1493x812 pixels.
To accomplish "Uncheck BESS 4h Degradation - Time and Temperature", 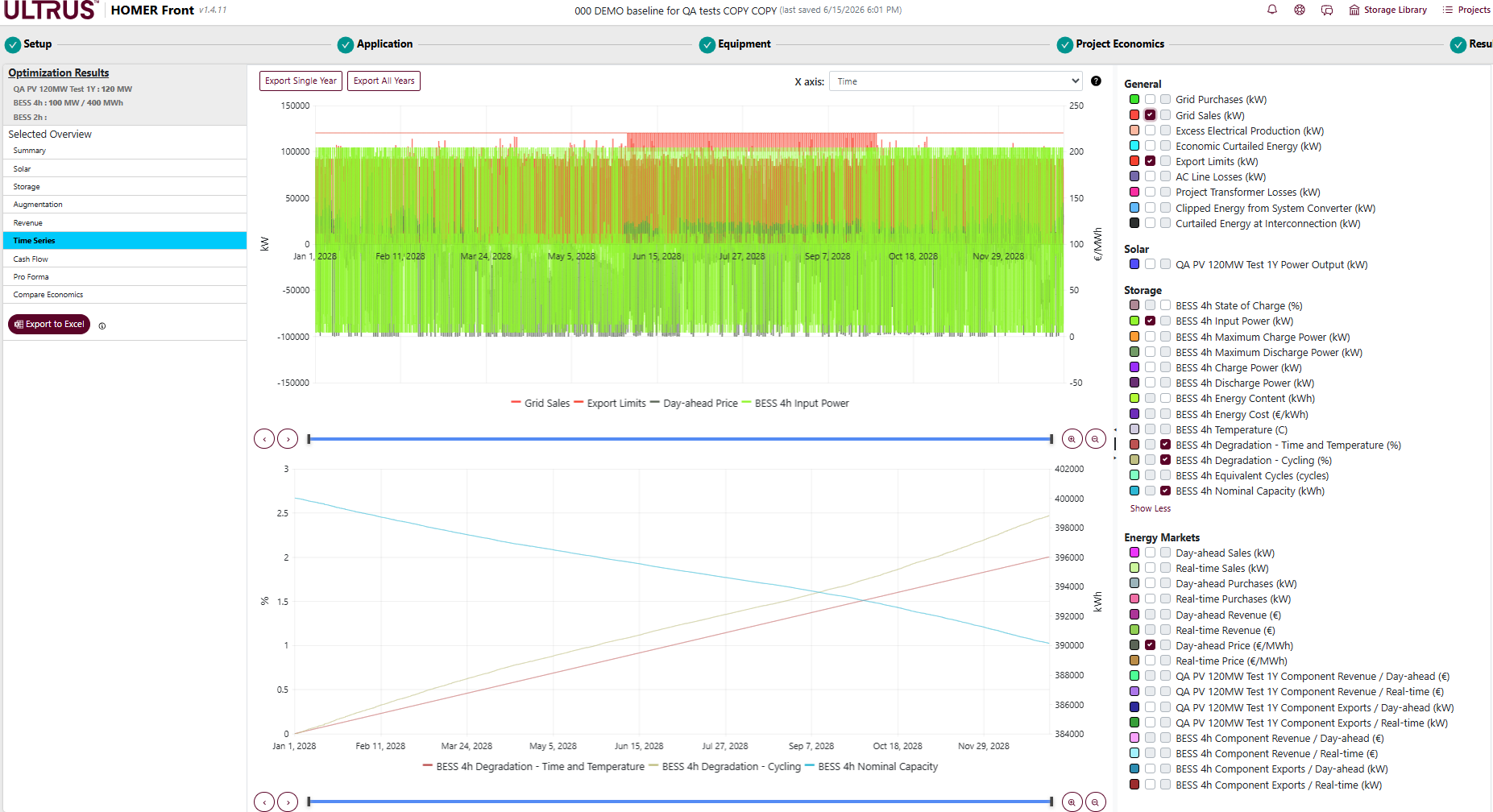I will tap(1166, 445).
